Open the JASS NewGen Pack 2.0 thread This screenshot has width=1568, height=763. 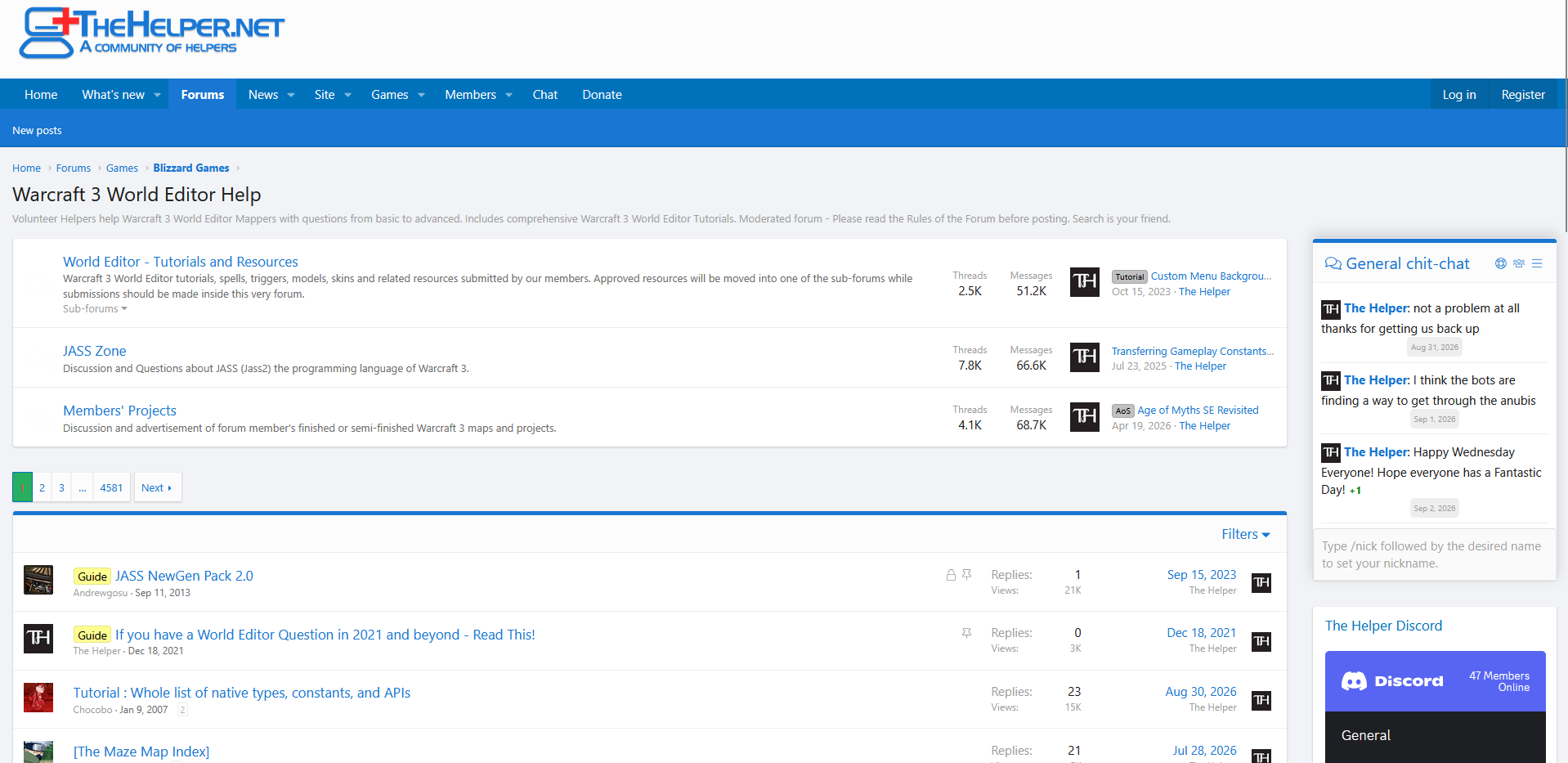[184, 576]
